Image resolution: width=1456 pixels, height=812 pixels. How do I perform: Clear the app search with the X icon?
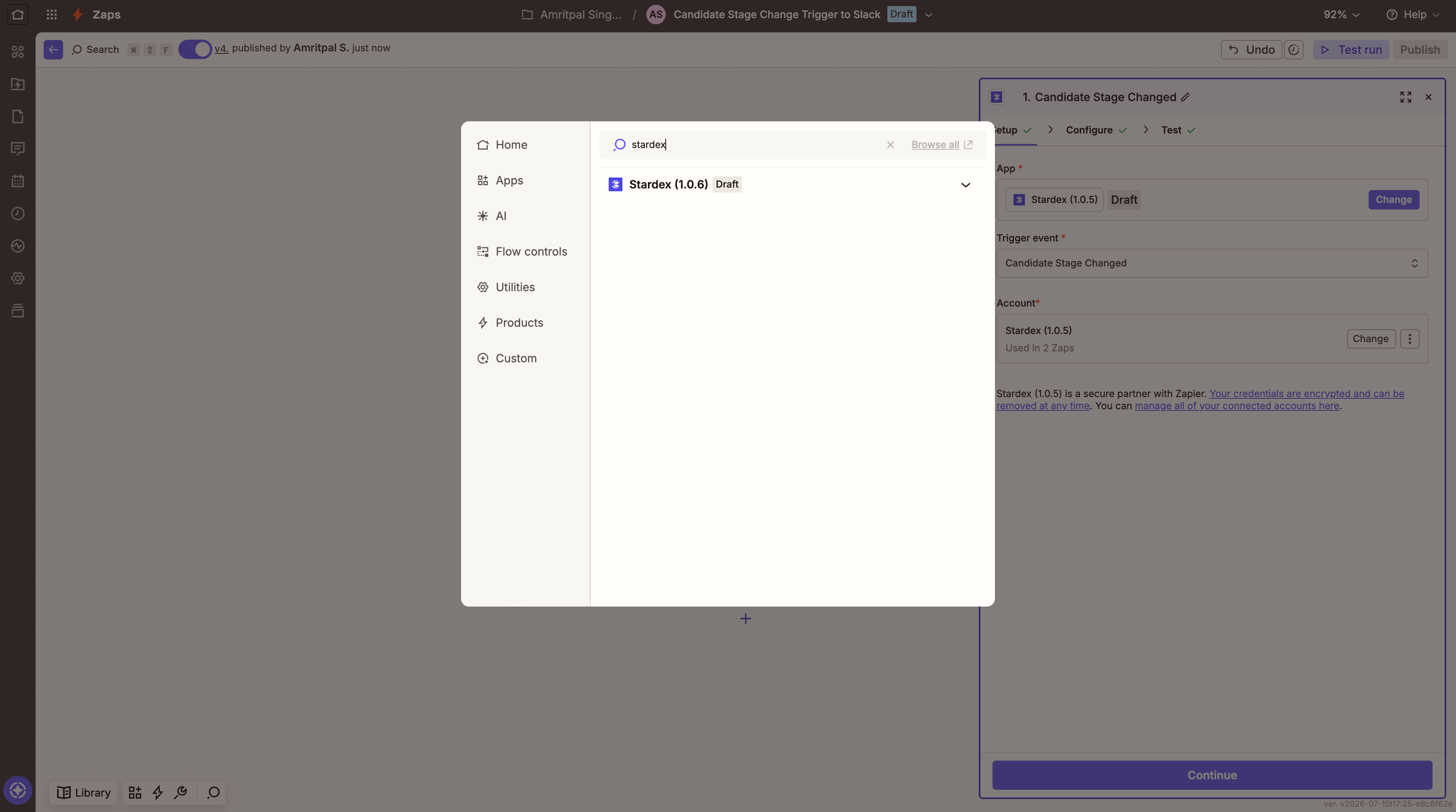pyautogui.click(x=890, y=145)
